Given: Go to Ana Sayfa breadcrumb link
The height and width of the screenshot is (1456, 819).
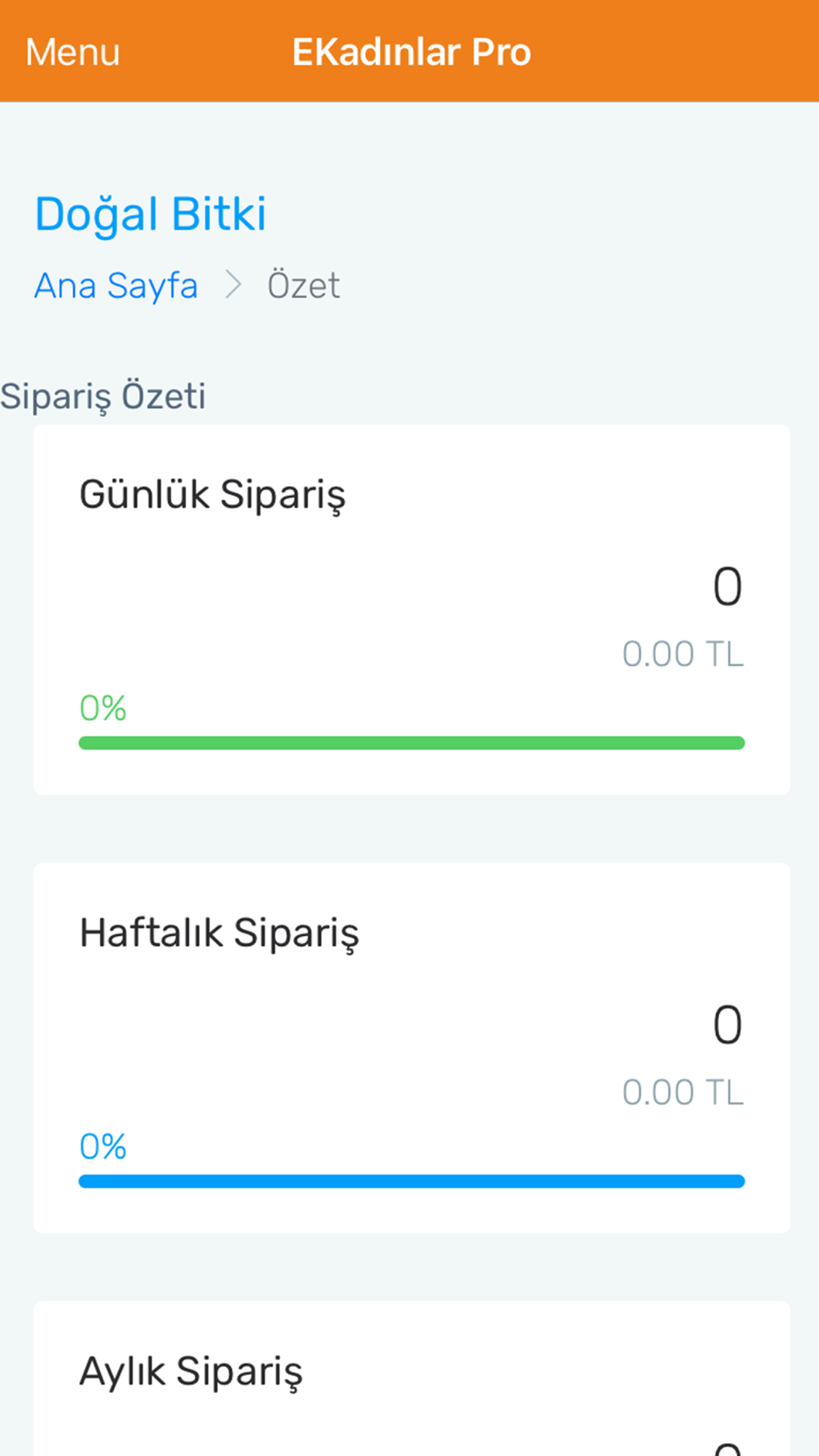Looking at the screenshot, I should click(x=115, y=286).
